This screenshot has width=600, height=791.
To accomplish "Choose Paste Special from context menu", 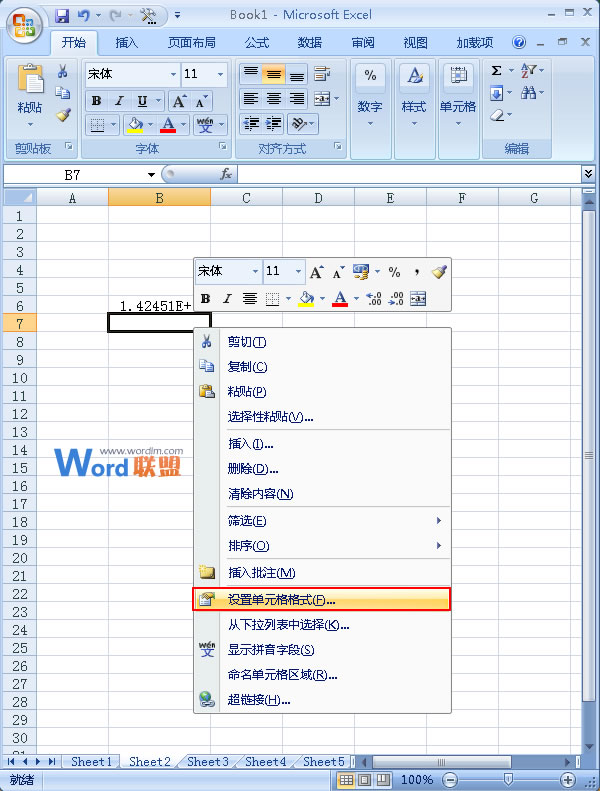I will point(321,417).
